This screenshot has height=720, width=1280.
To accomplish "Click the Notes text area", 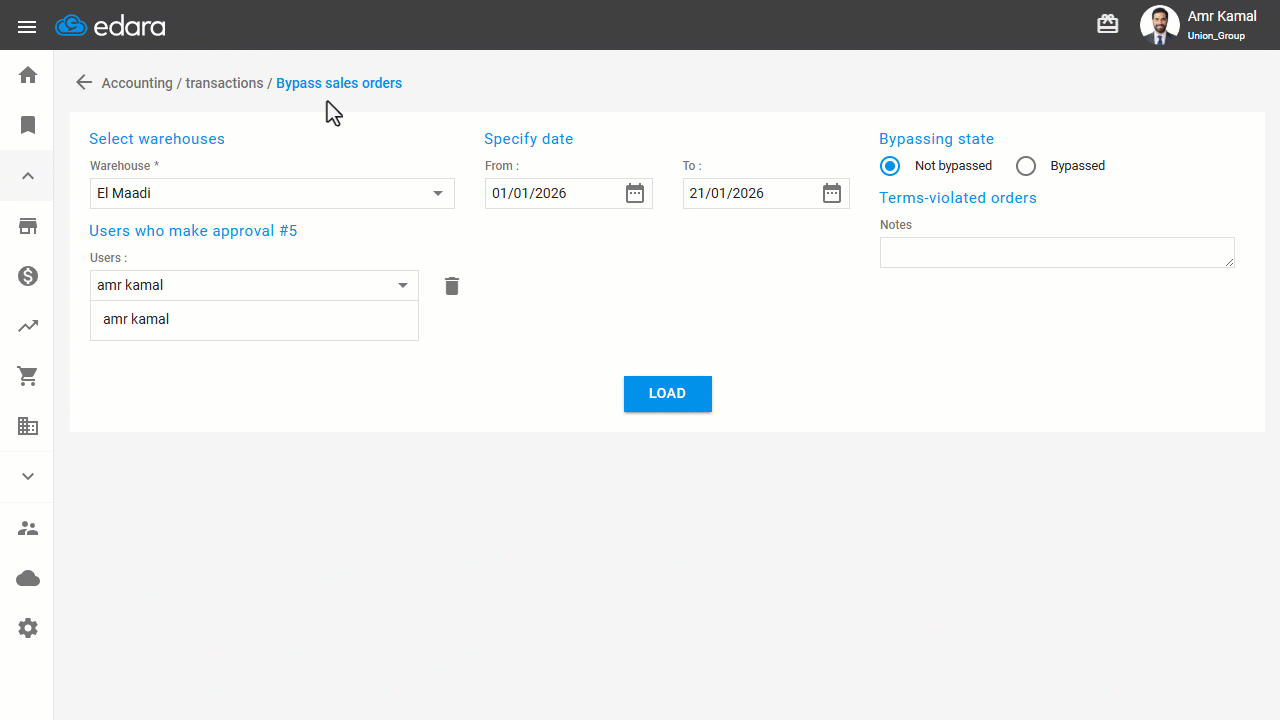I will [x=1057, y=252].
